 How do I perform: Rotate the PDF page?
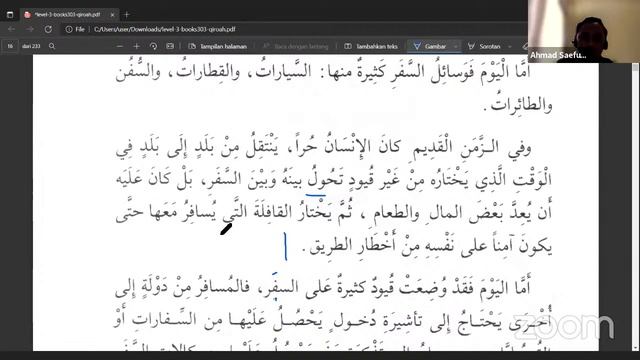click(x=153, y=47)
